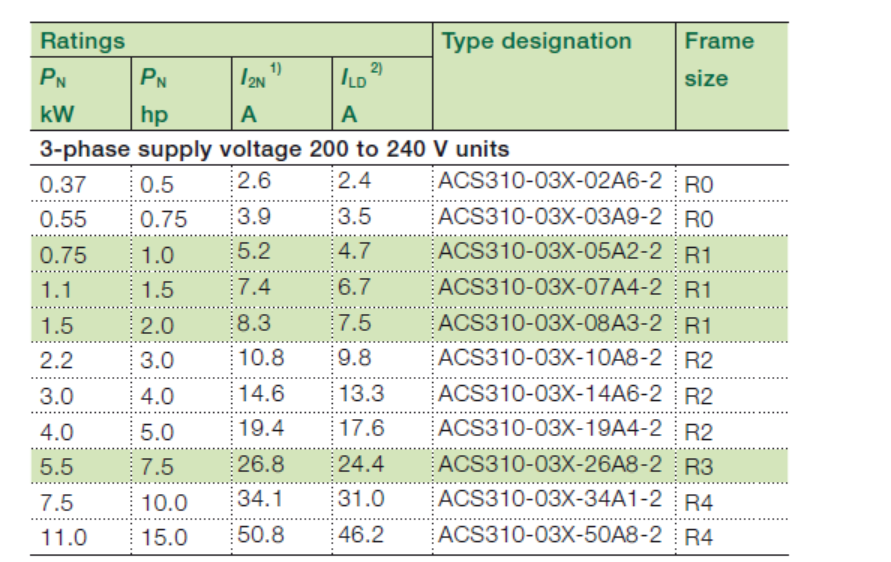The width and height of the screenshot is (891, 562).
Task: Select the 31.0 A ILD value
Action: click(x=361, y=499)
